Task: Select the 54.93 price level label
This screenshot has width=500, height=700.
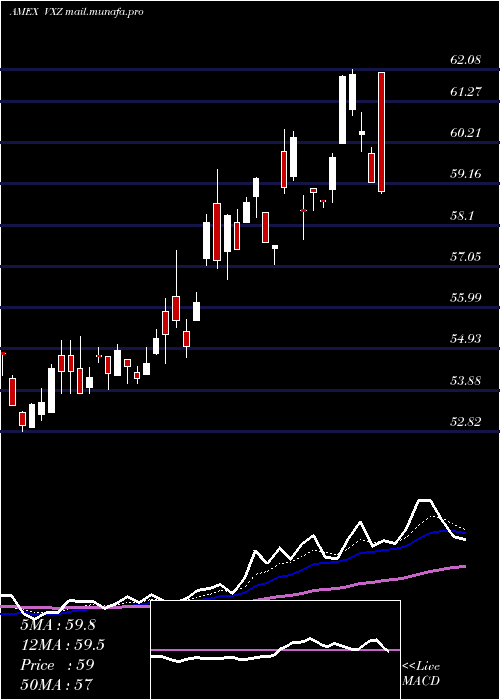Action: pos(466,339)
